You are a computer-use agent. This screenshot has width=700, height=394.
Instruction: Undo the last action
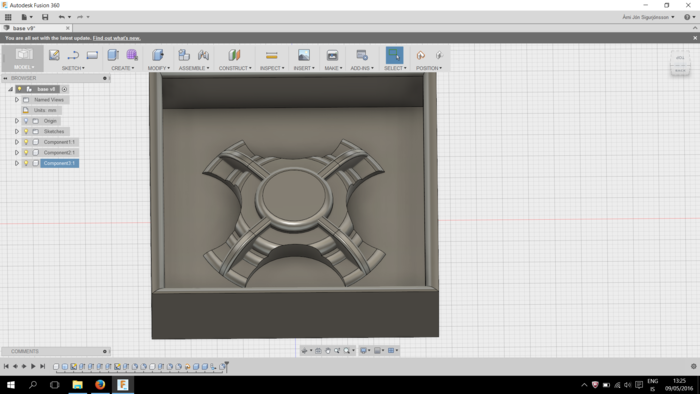click(x=62, y=17)
